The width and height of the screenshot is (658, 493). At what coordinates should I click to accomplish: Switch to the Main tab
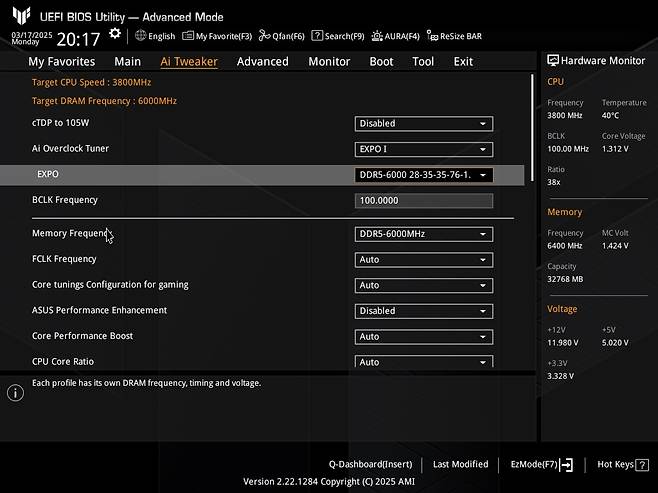click(128, 62)
